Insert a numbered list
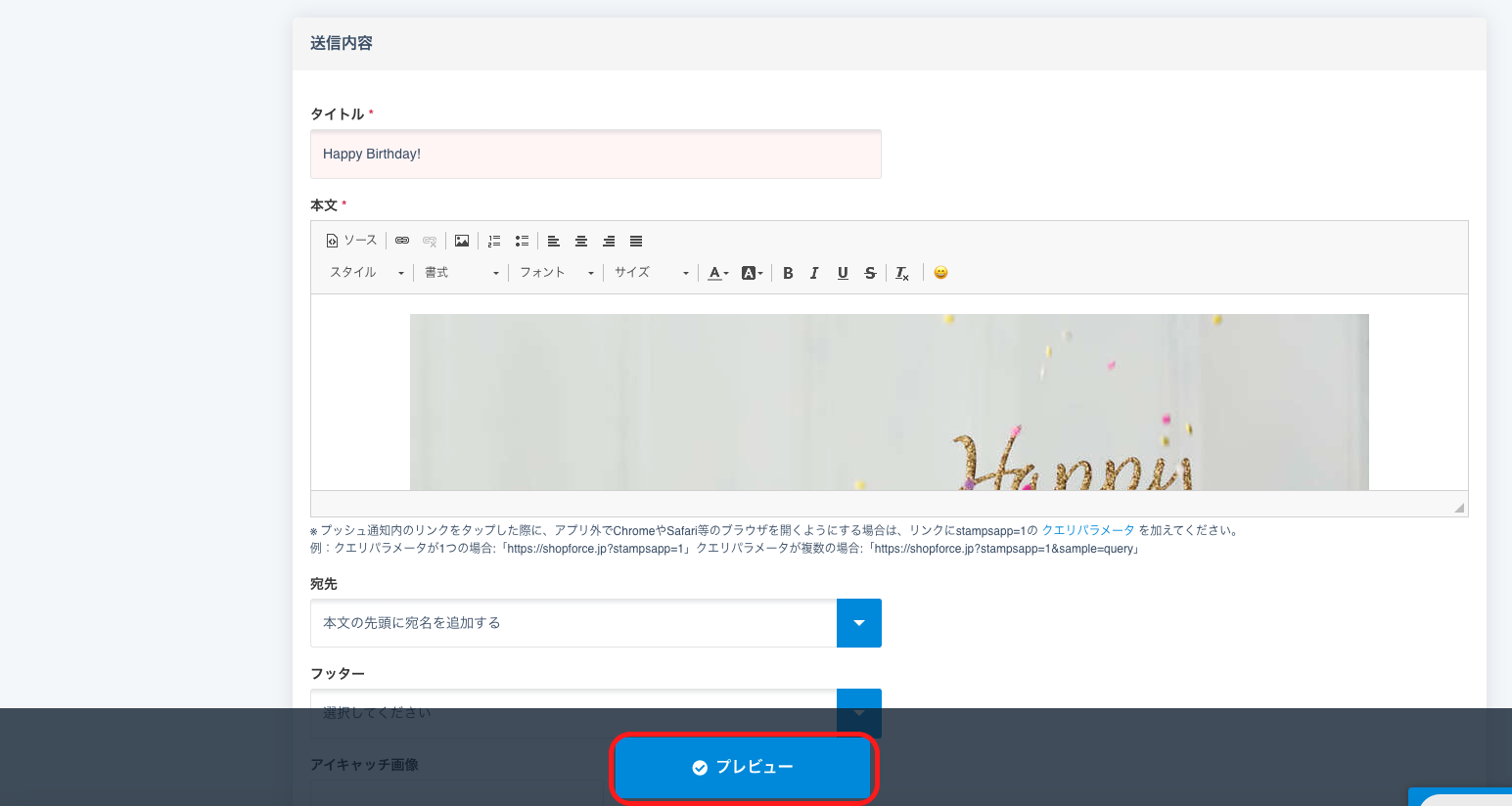This screenshot has height=806, width=1512. point(494,241)
